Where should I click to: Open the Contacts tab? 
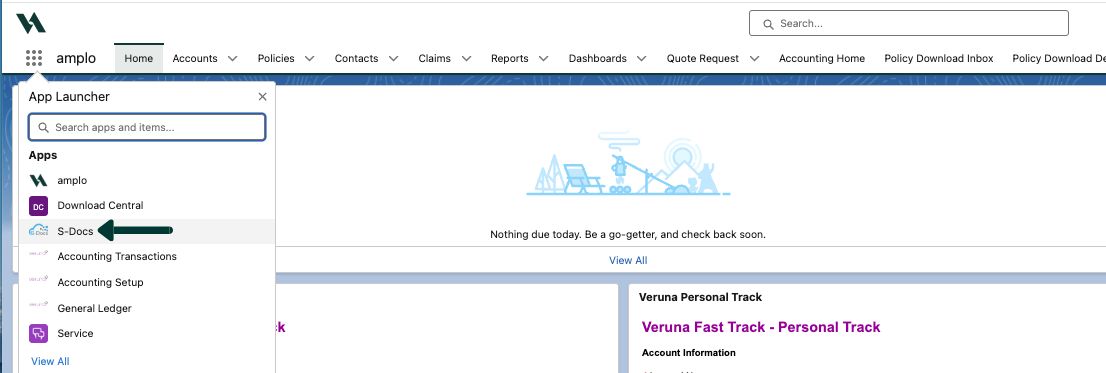click(356, 59)
